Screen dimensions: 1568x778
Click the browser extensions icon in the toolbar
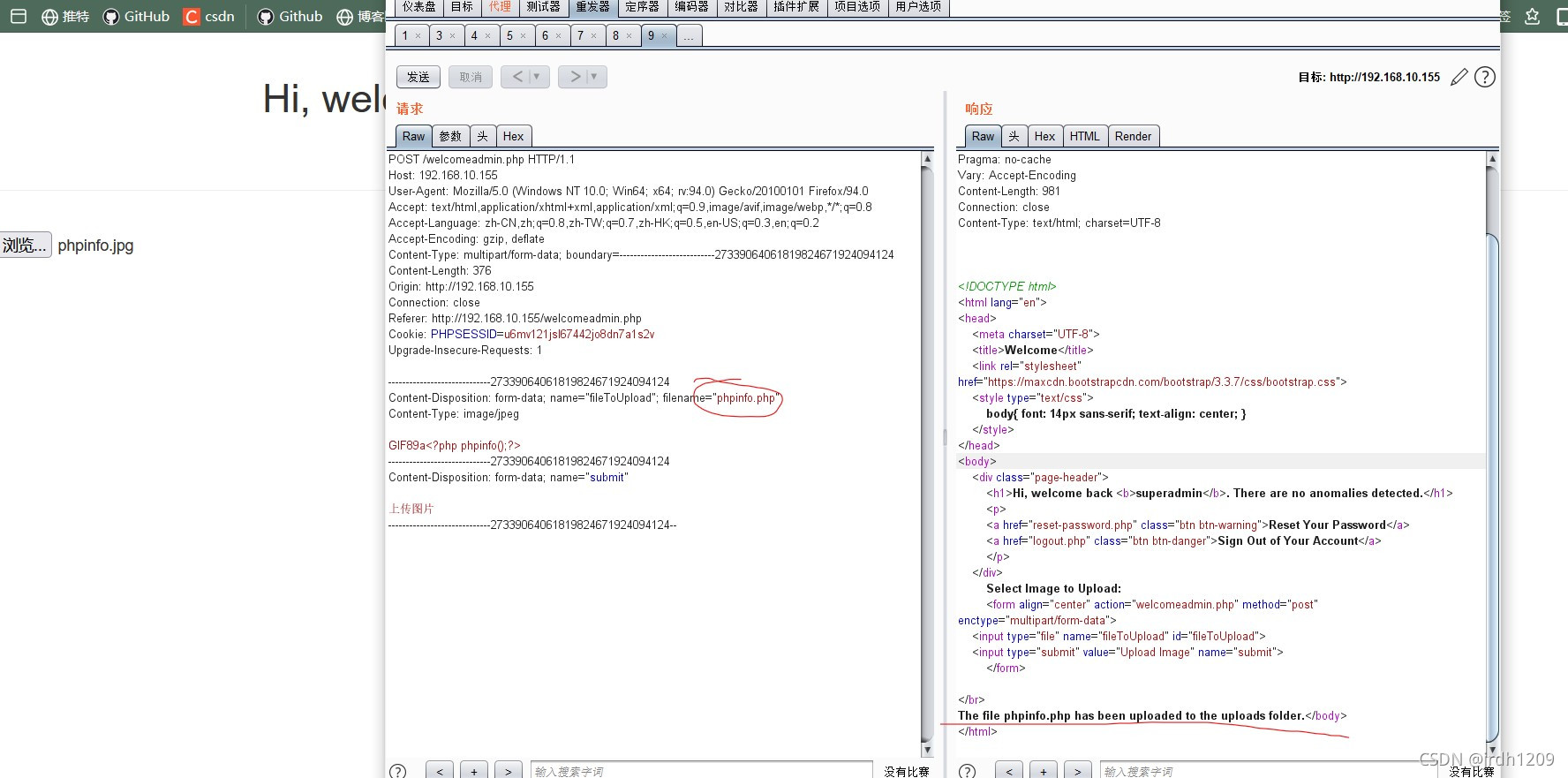pyautogui.click(x=1532, y=17)
